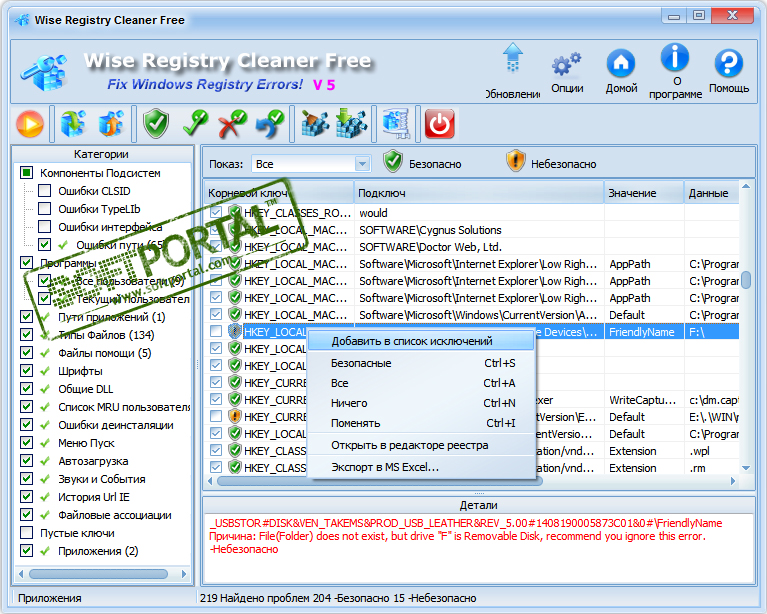
Task: Click app logo in window title bar
Action: click(x=22, y=20)
